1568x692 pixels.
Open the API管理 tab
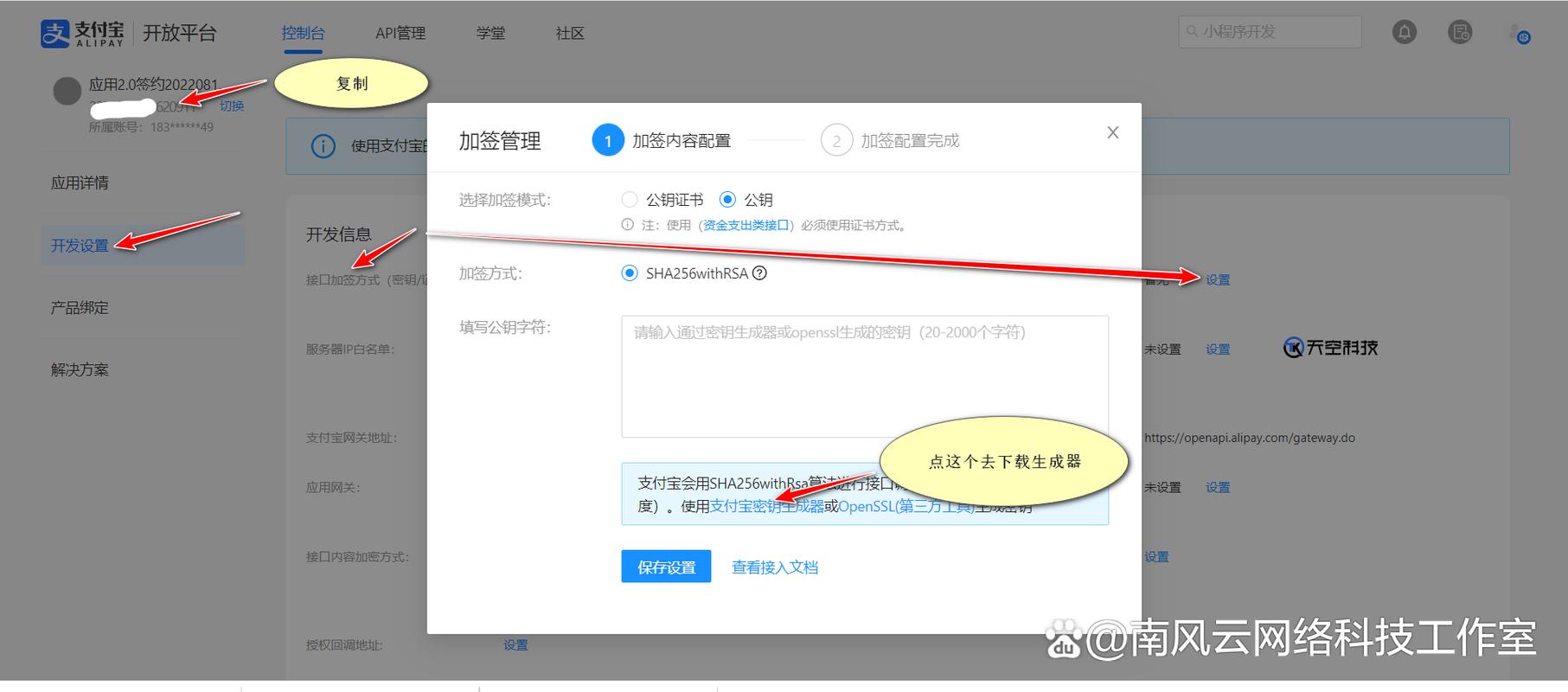coord(400,33)
